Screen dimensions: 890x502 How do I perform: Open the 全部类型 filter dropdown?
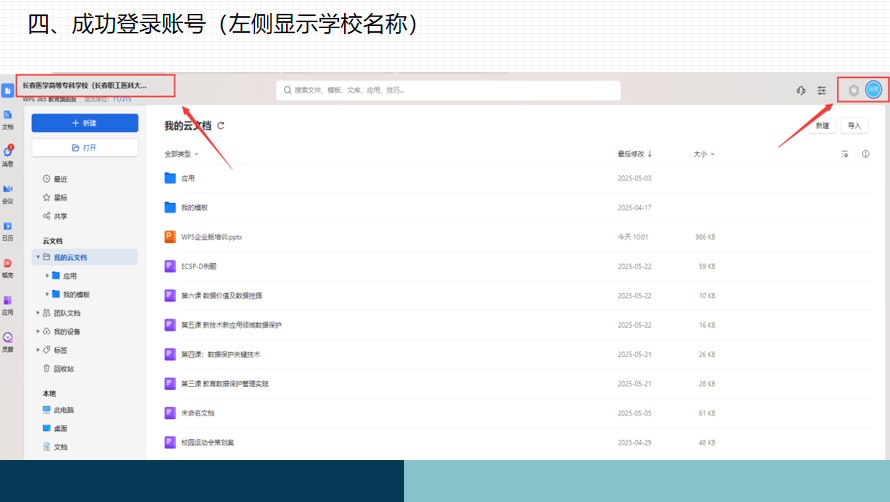tap(181, 154)
